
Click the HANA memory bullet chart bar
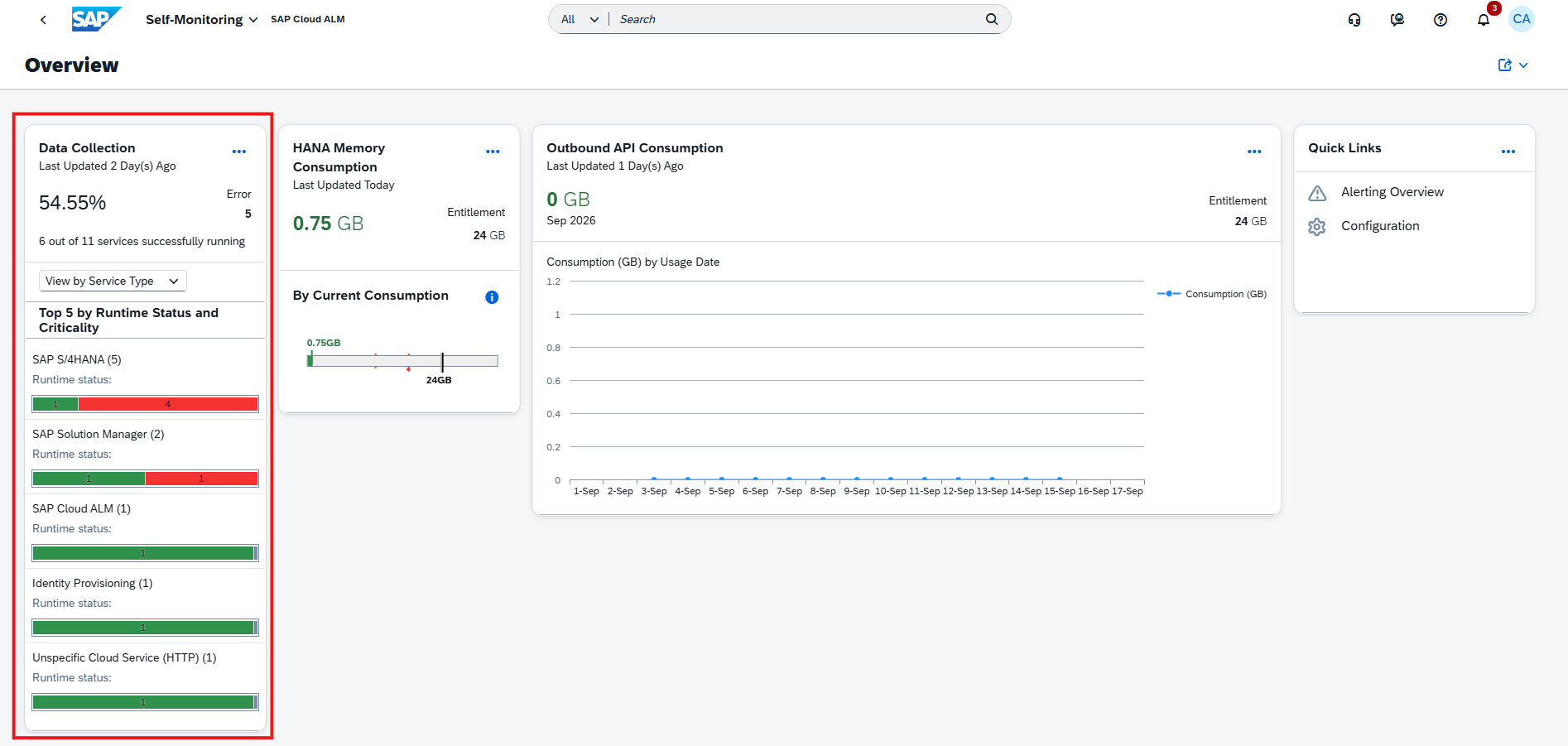[x=402, y=360]
